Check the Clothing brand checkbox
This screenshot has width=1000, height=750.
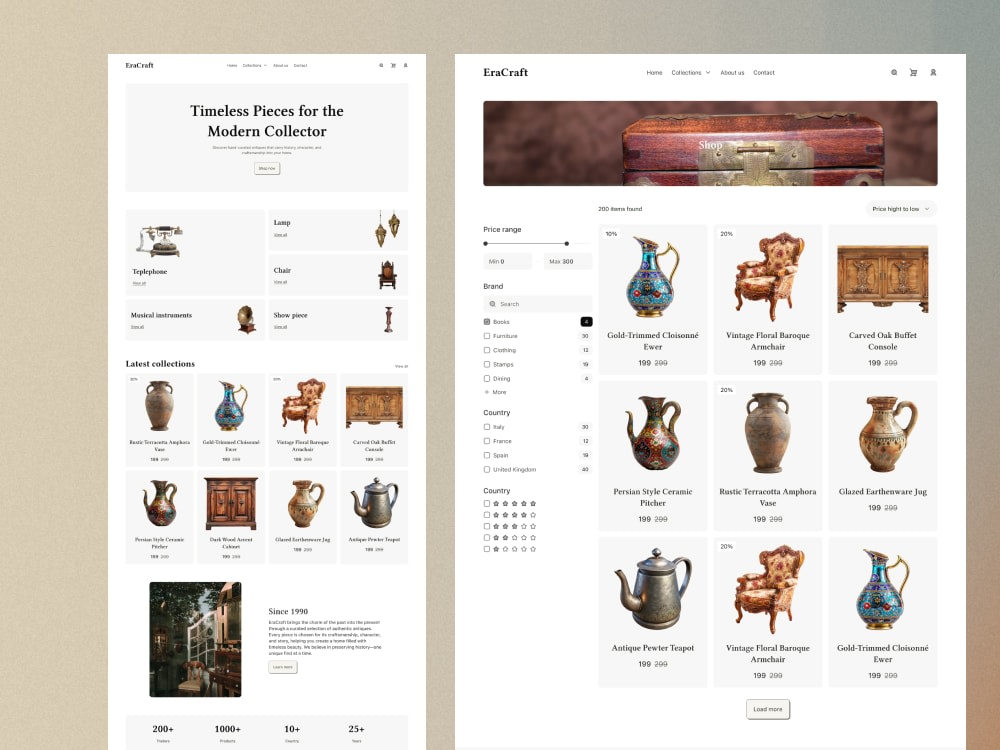[x=487, y=350]
